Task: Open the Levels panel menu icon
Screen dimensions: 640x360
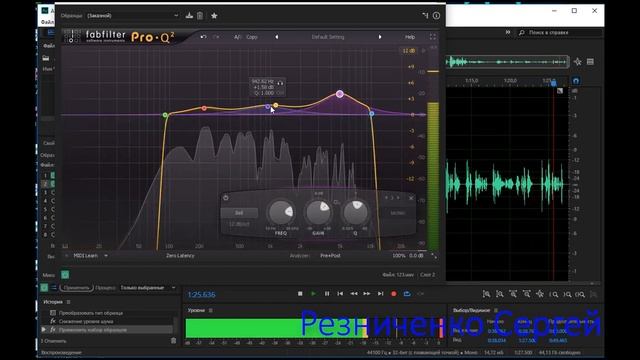Action: [211, 310]
